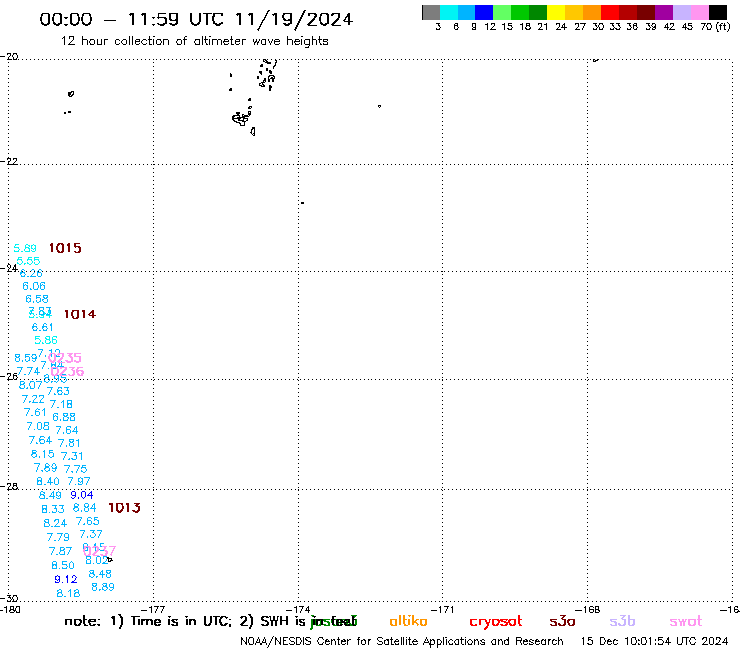
Task: Select the blue wave height reading '9.04'
Action: click(x=82, y=495)
